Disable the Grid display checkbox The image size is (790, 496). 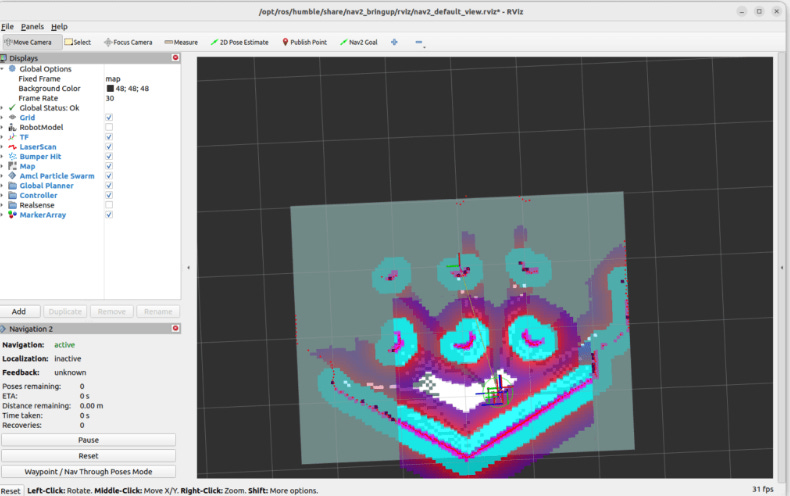coord(109,117)
